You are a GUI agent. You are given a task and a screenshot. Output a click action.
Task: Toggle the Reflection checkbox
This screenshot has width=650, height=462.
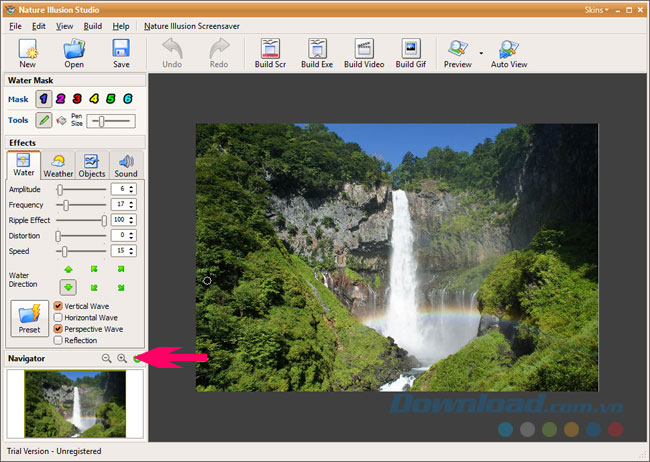58,340
